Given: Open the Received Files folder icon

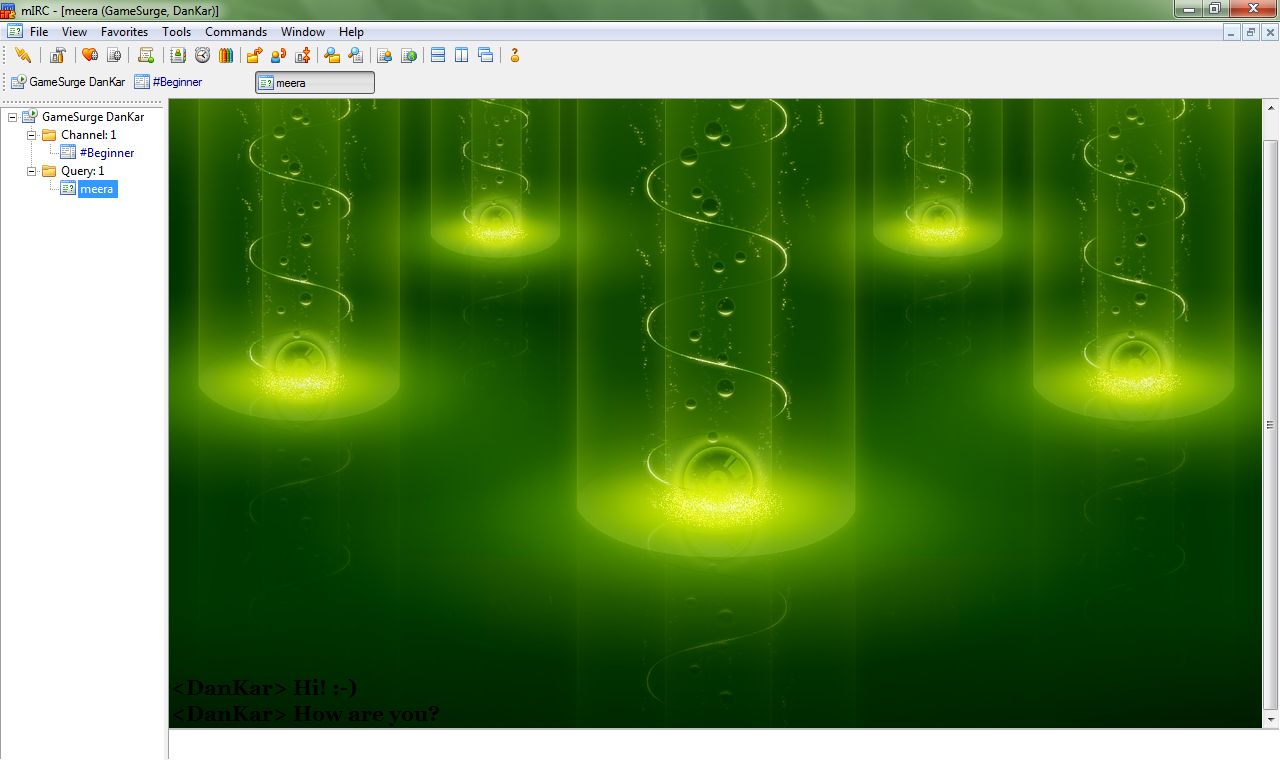Looking at the screenshot, I should [332, 55].
